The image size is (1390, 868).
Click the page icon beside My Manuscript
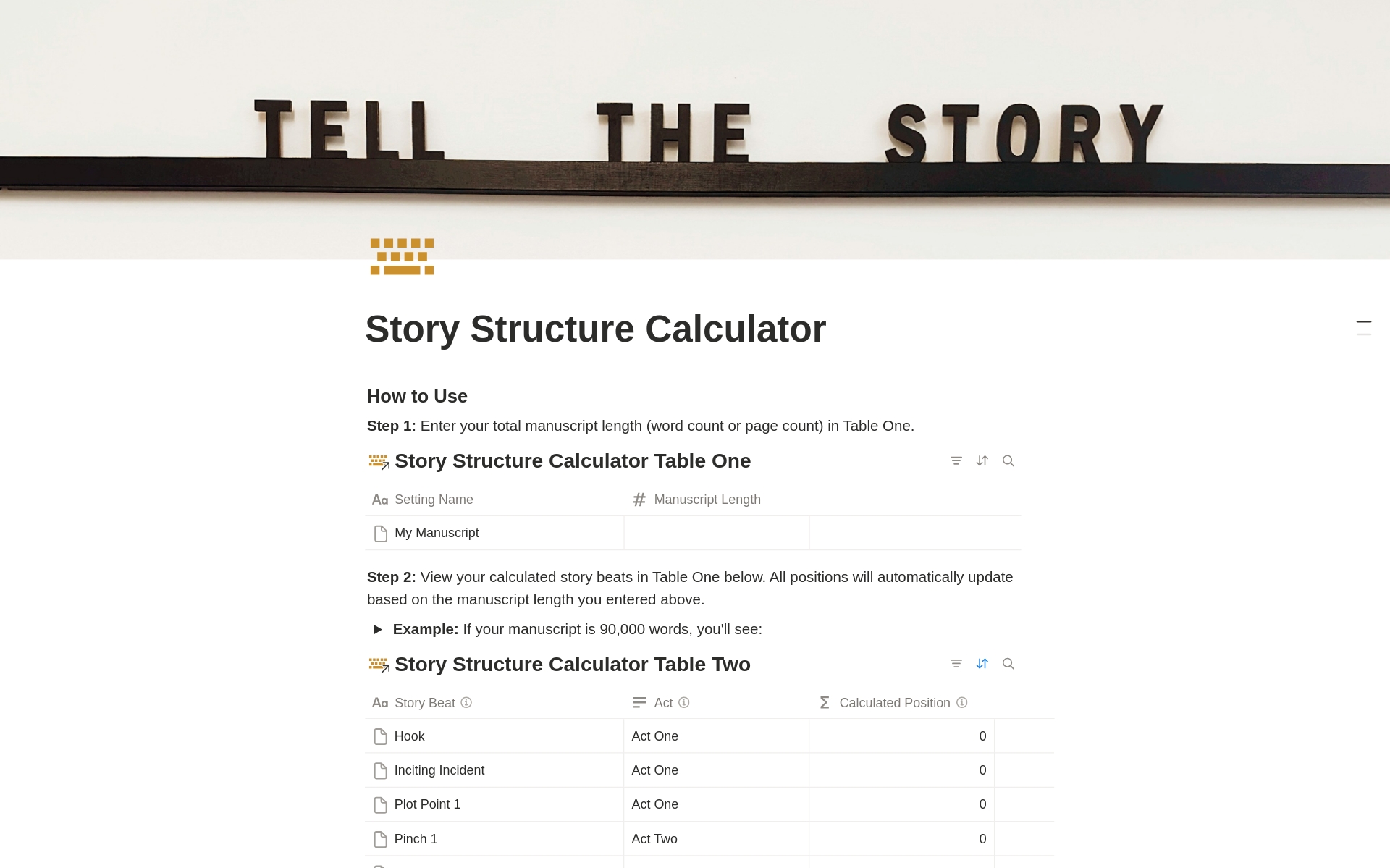(x=380, y=533)
